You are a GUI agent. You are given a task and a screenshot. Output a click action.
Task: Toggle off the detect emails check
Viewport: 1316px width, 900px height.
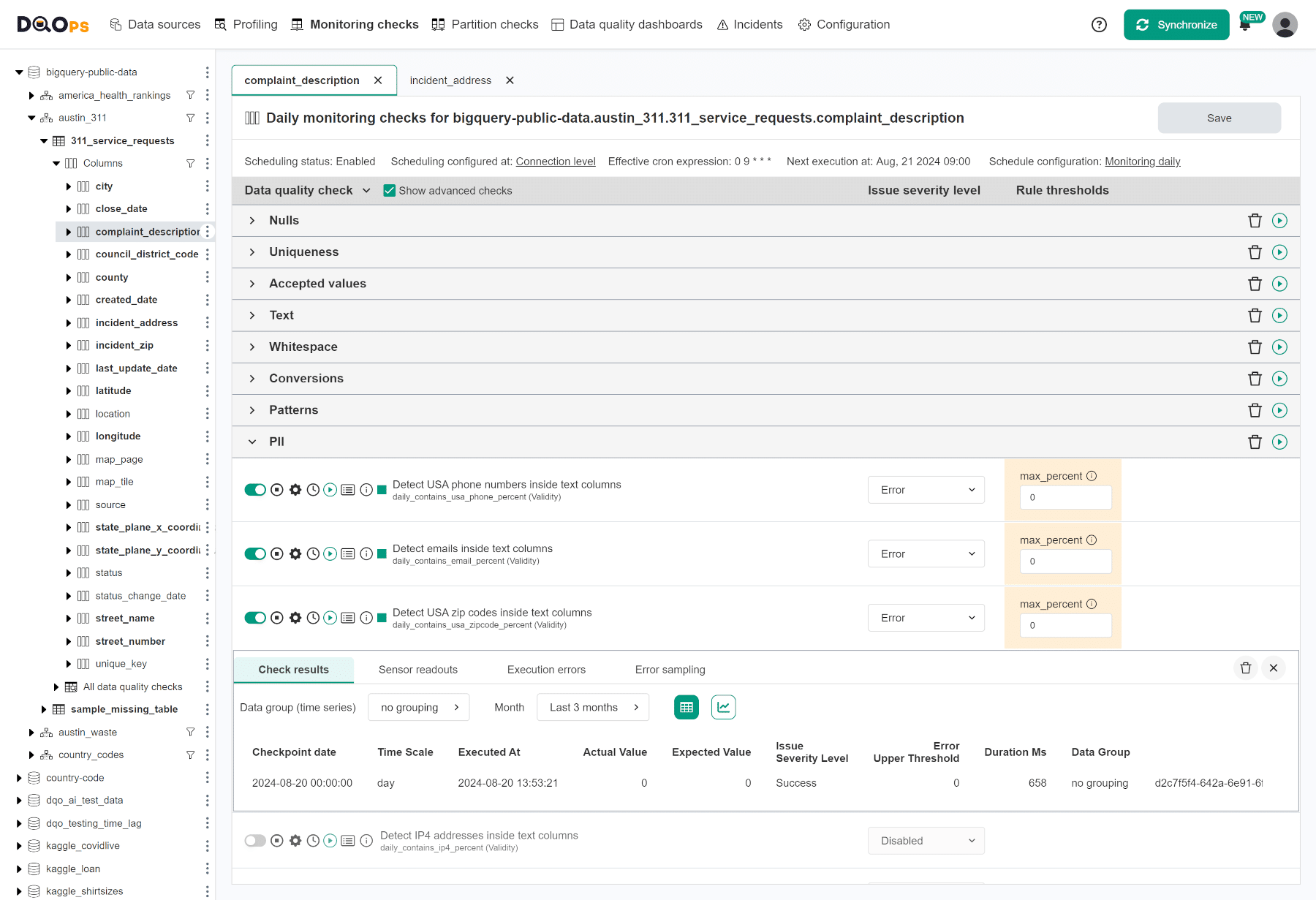[255, 554]
